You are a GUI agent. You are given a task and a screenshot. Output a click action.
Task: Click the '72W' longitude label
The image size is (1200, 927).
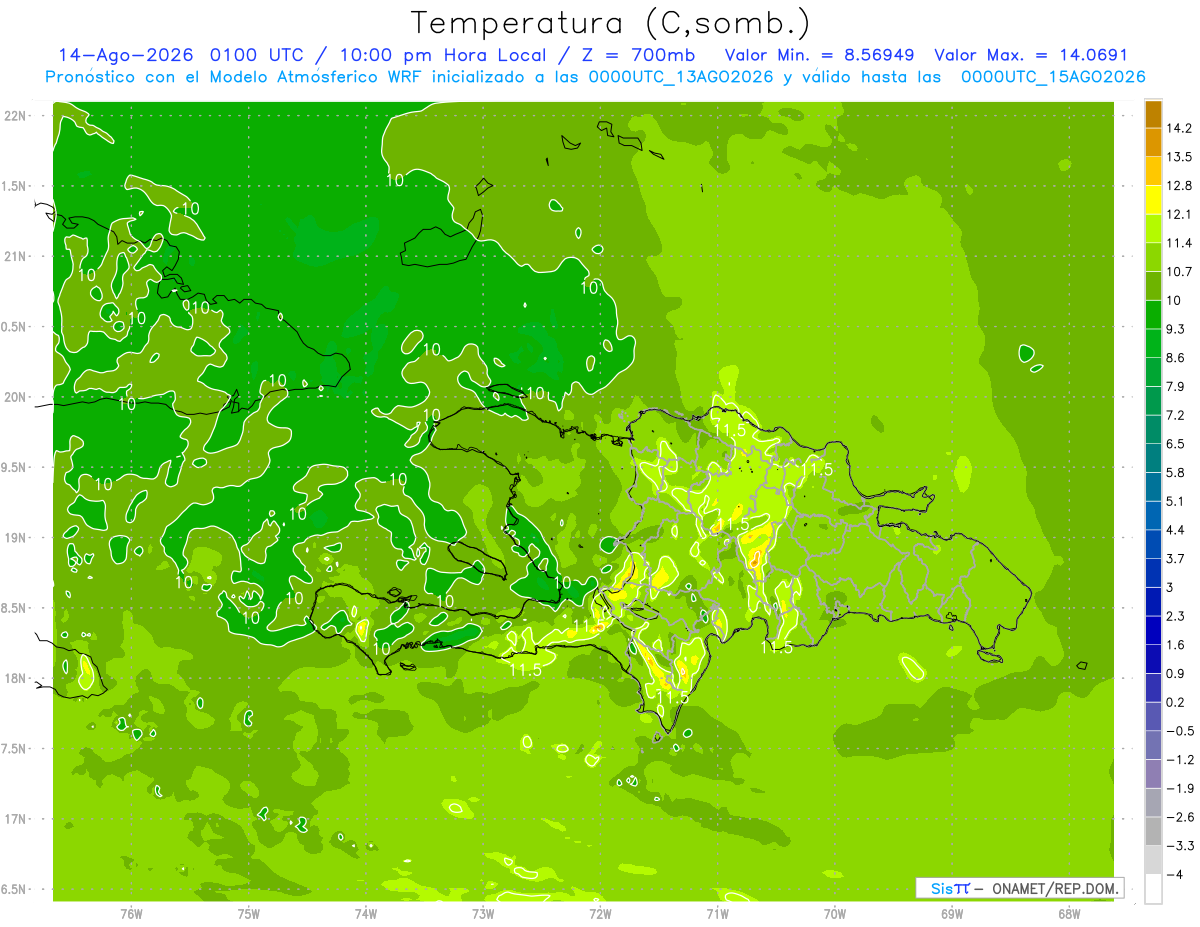600,913
